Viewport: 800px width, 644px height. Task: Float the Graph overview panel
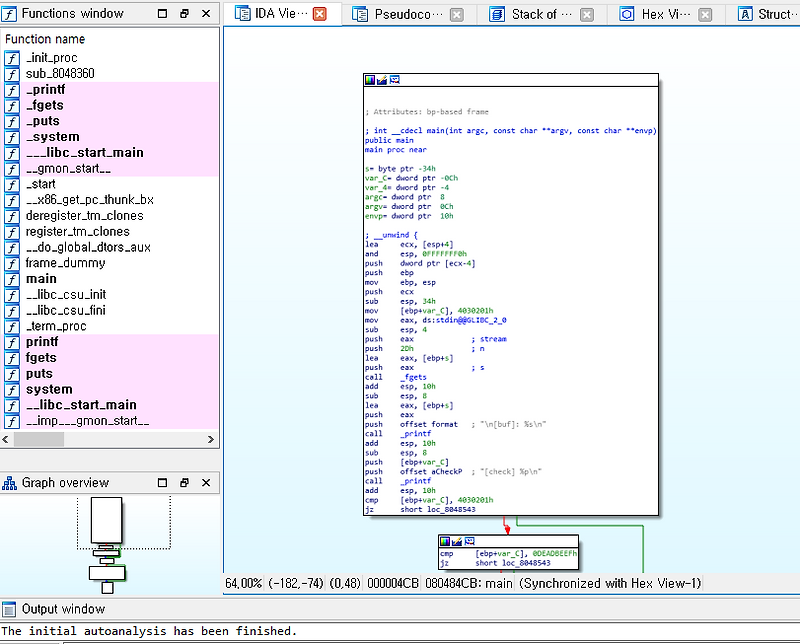(x=184, y=483)
